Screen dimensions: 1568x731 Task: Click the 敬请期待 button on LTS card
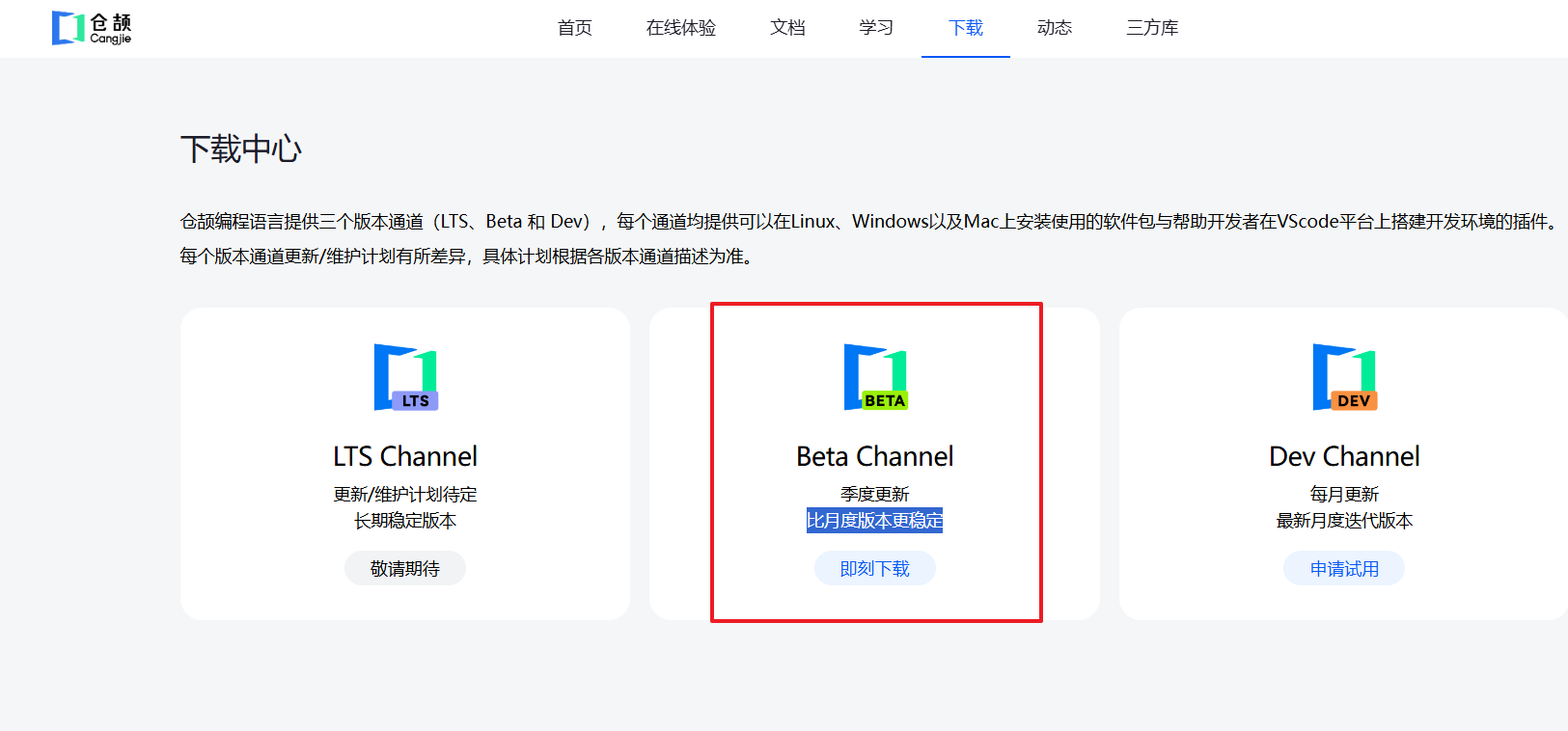[x=405, y=568]
